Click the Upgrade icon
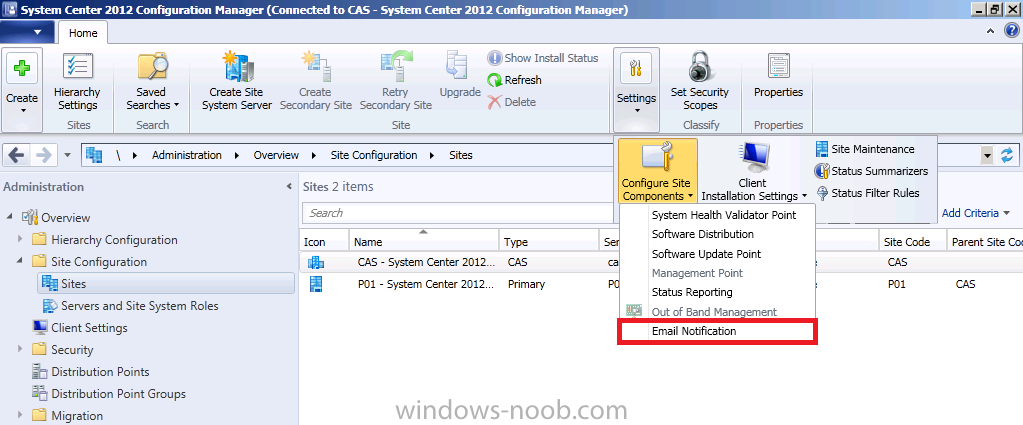Viewport: 1023px width, 425px height. (455, 67)
